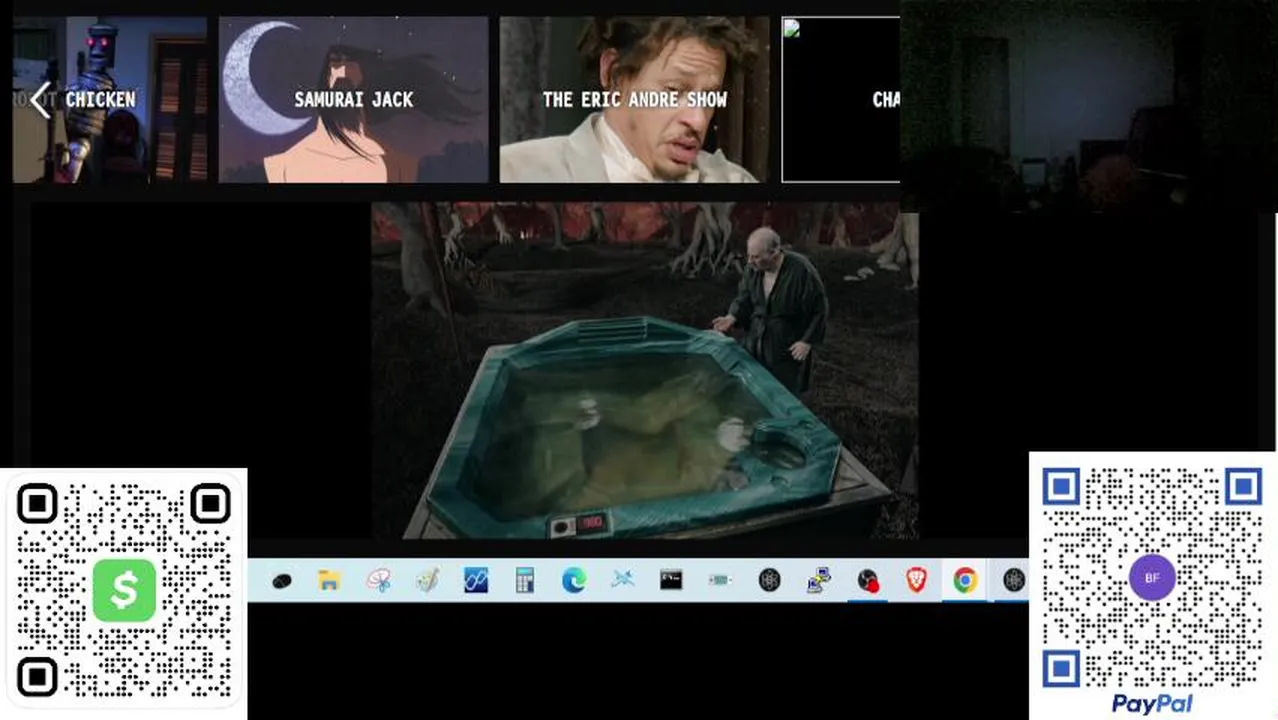Click the Cash App QR code
The width and height of the screenshot is (1278, 720).
click(x=124, y=590)
